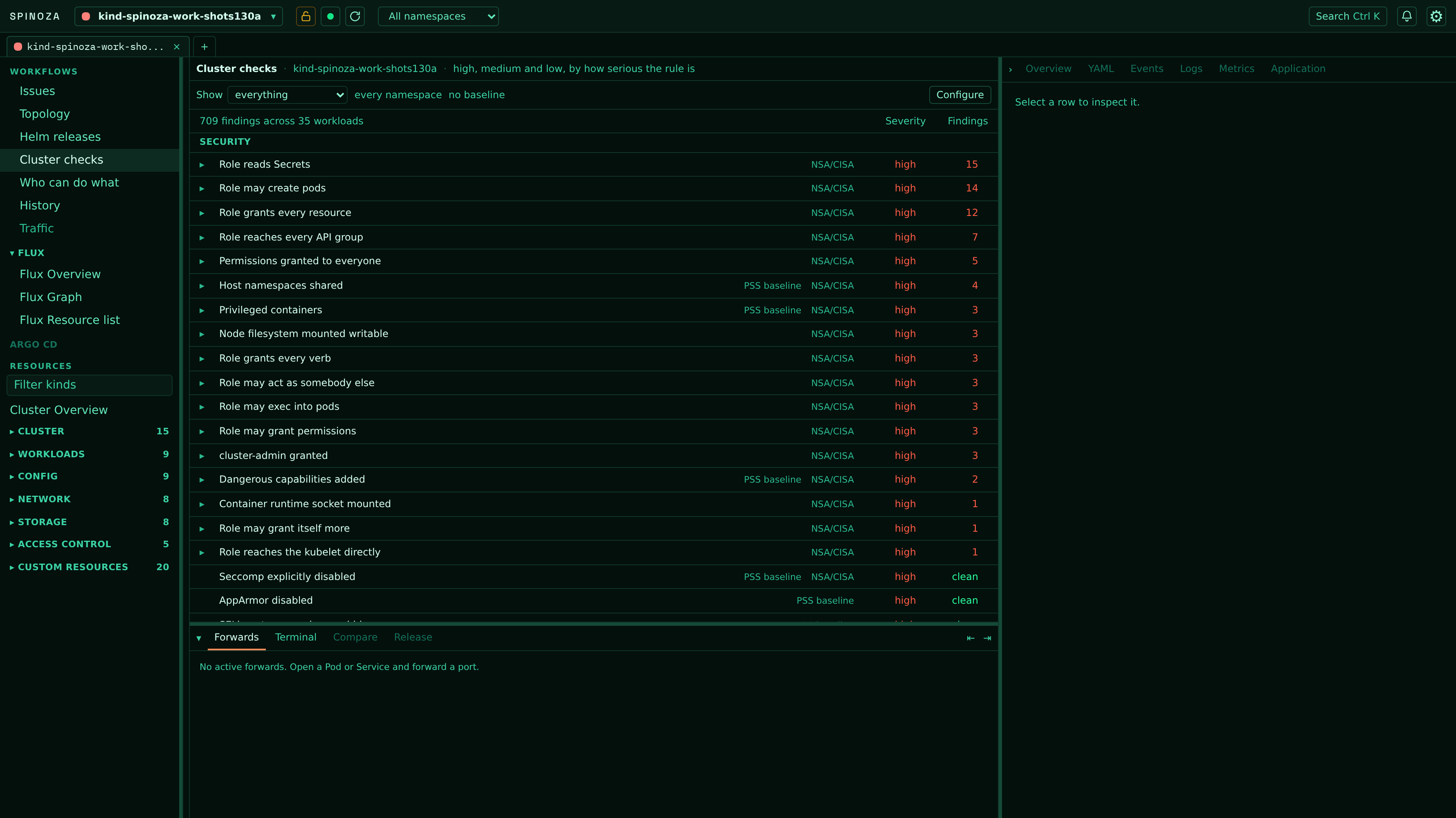Refresh the cluster with the reload icon
The width and height of the screenshot is (1456, 818).
pos(355,16)
